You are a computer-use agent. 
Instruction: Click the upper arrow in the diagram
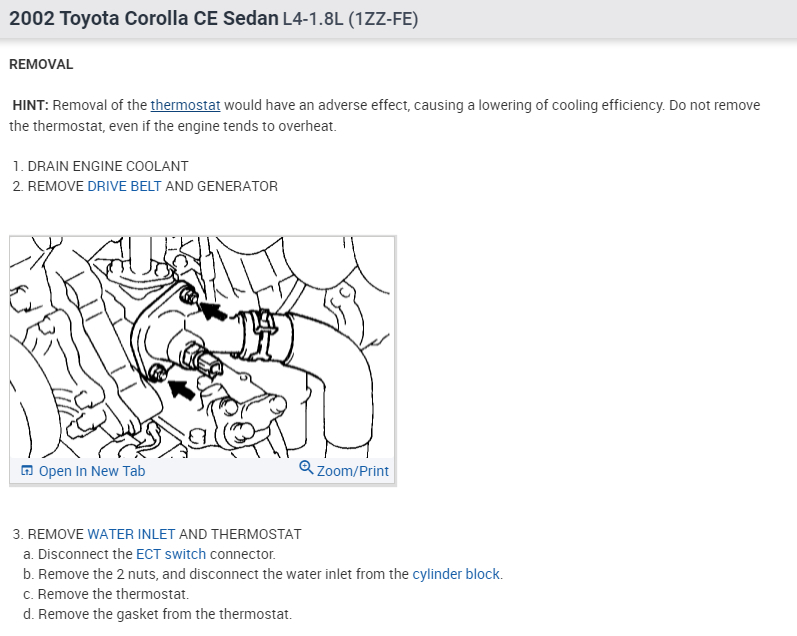pos(213,310)
